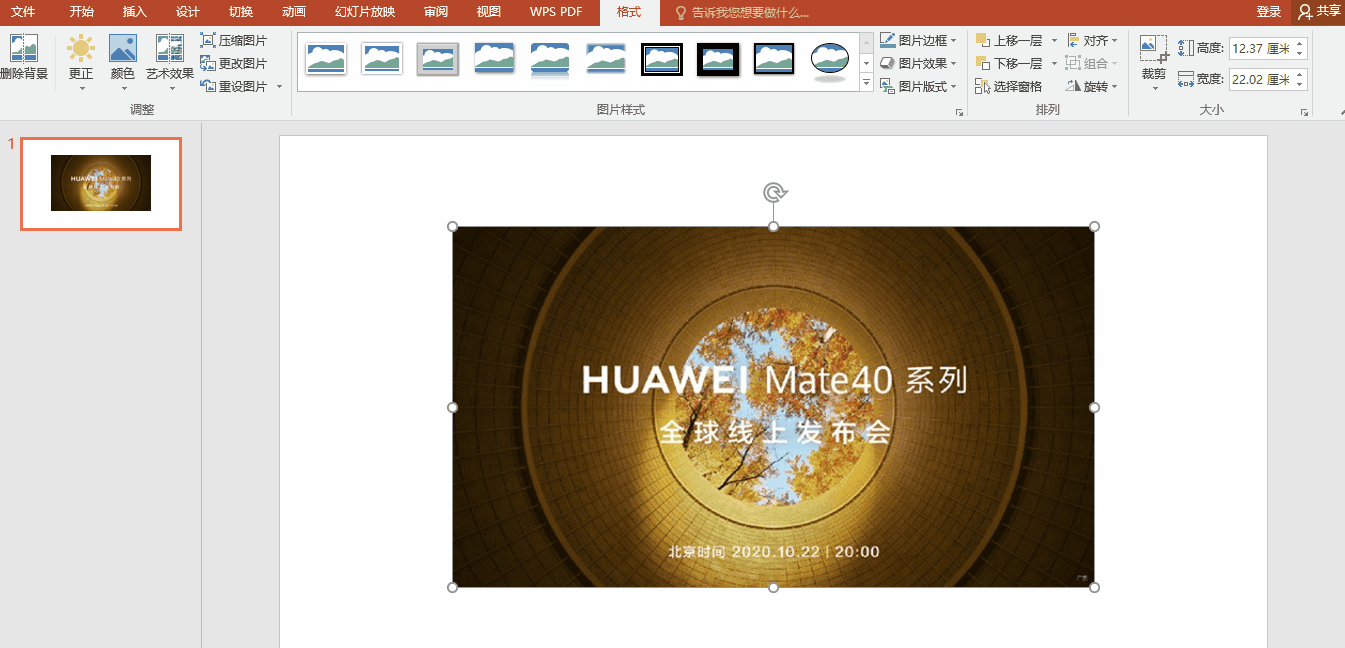Expand the Bring Forward dropdown arrow
The width and height of the screenshot is (1345, 648).
tap(1054, 41)
